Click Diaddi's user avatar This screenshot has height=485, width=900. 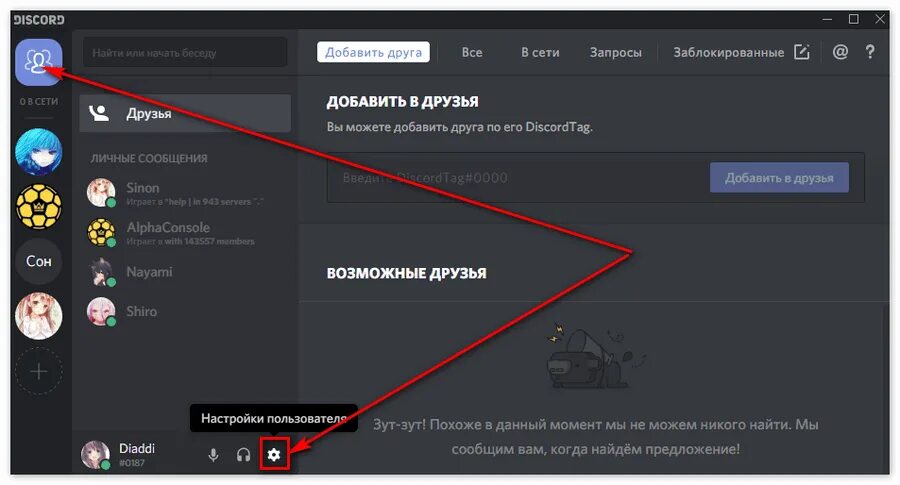tap(95, 455)
